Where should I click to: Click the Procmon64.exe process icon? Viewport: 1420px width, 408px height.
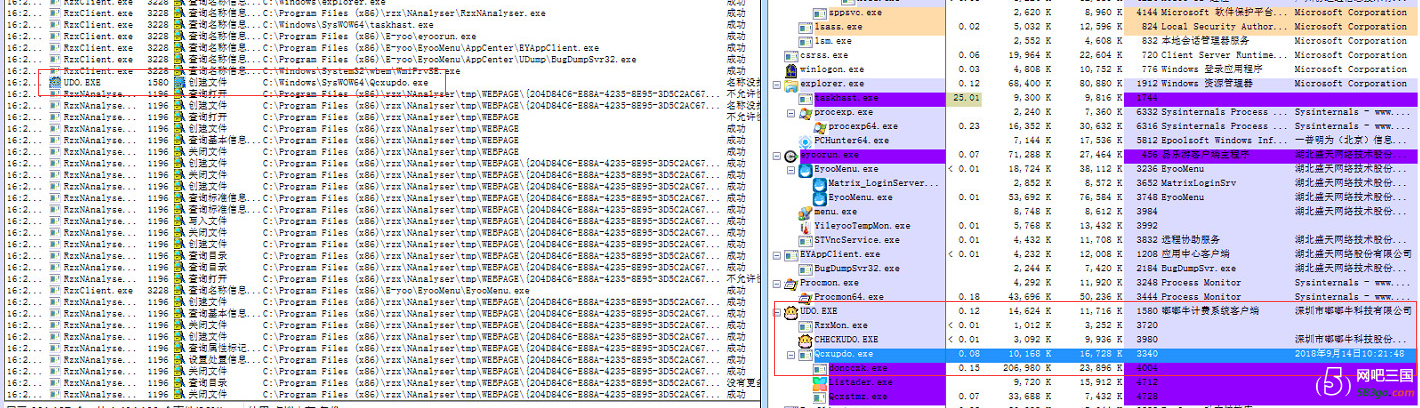[805, 297]
